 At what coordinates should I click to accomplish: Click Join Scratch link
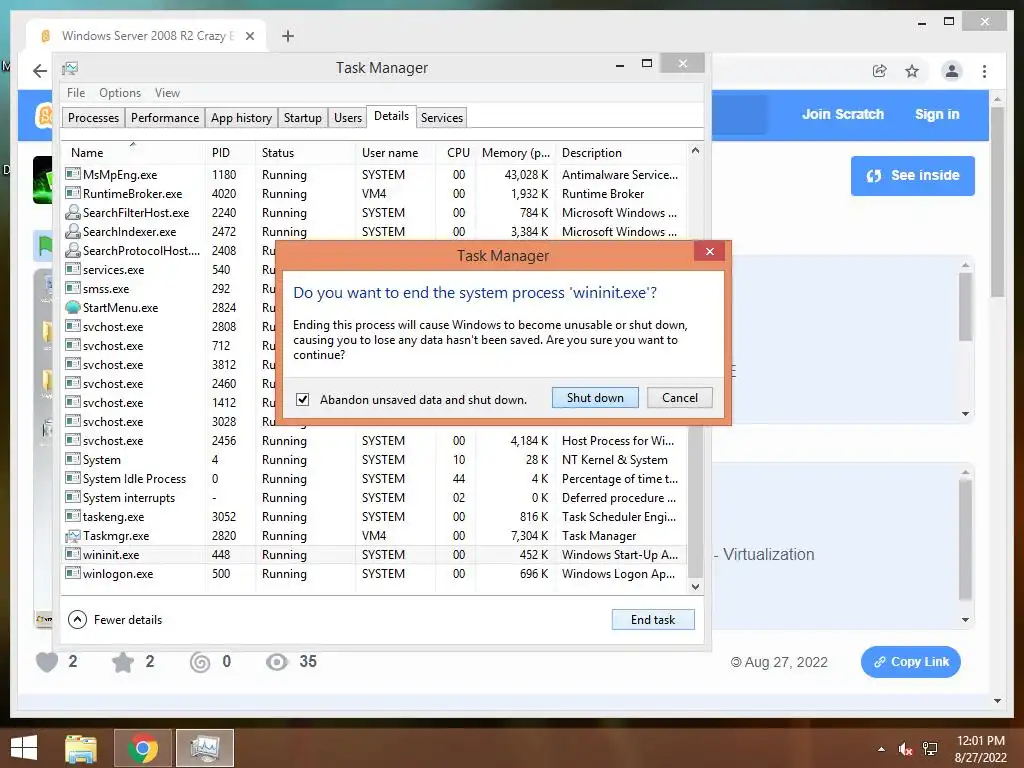coord(842,114)
